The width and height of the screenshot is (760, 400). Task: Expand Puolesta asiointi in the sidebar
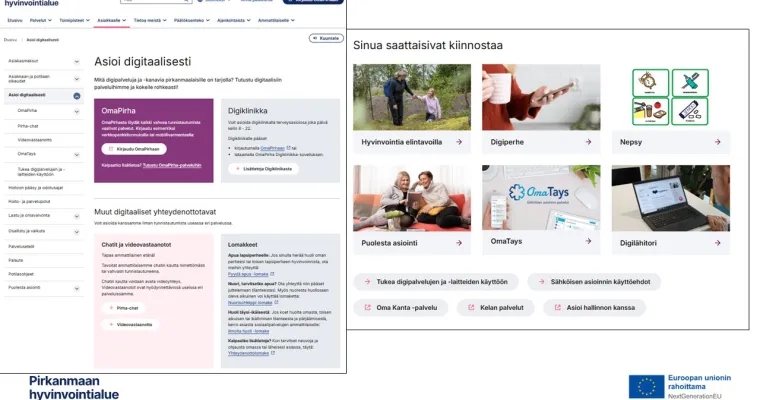click(x=77, y=288)
